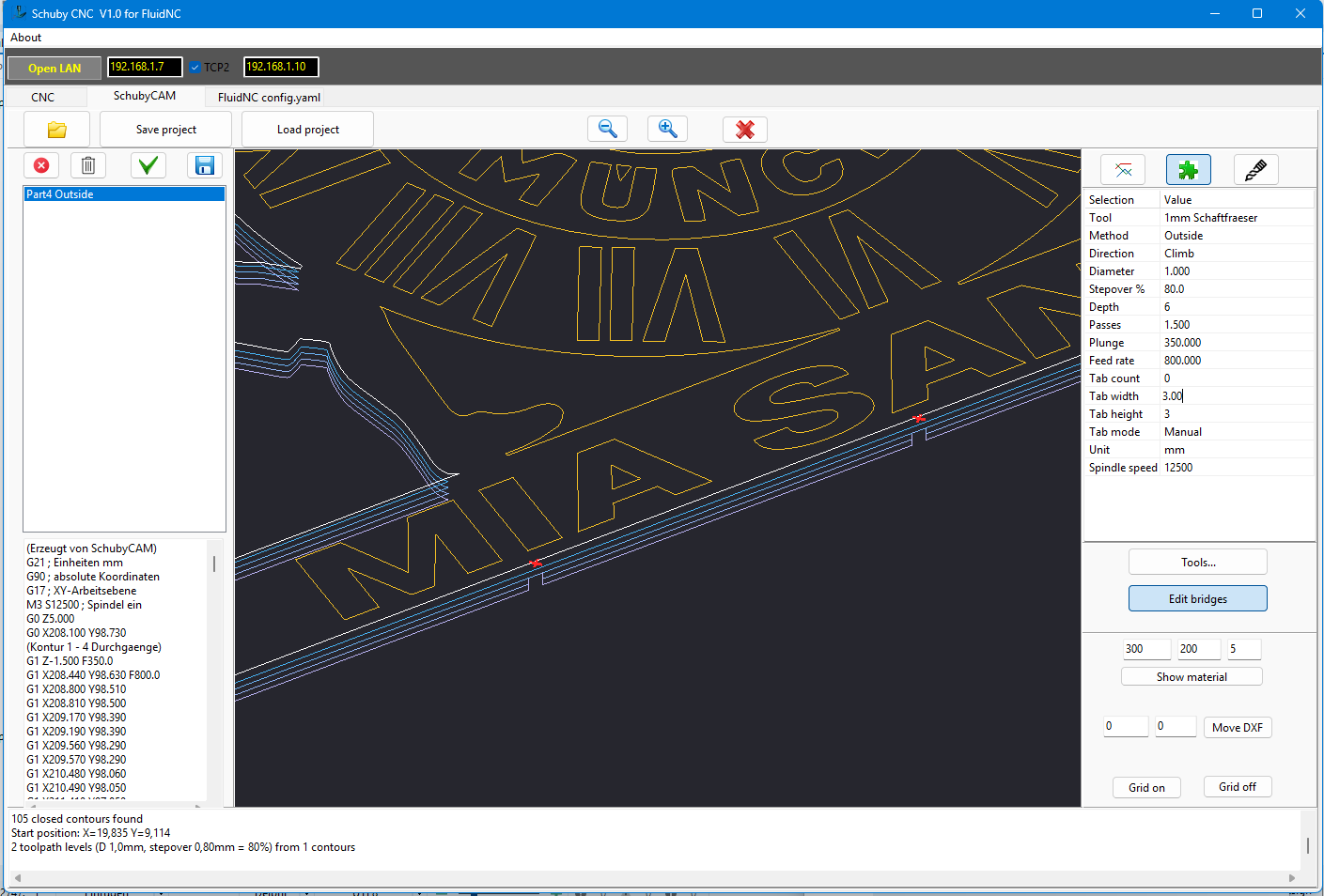Click the IP field showing 192.168.1.7
Image resolution: width=1324 pixels, height=896 pixels.
tap(145, 67)
